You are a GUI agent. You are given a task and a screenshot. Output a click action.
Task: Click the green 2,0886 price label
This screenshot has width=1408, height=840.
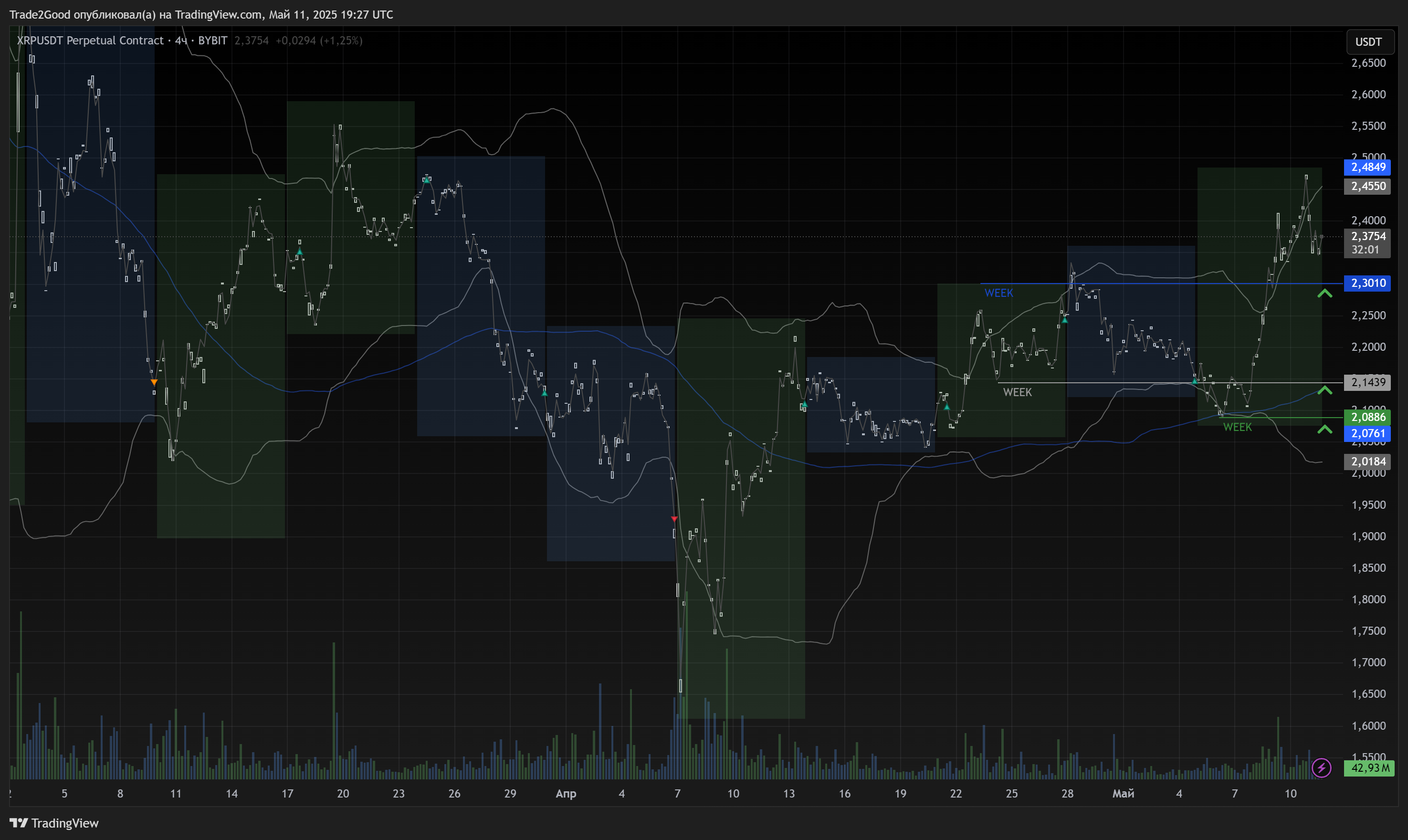point(1367,417)
